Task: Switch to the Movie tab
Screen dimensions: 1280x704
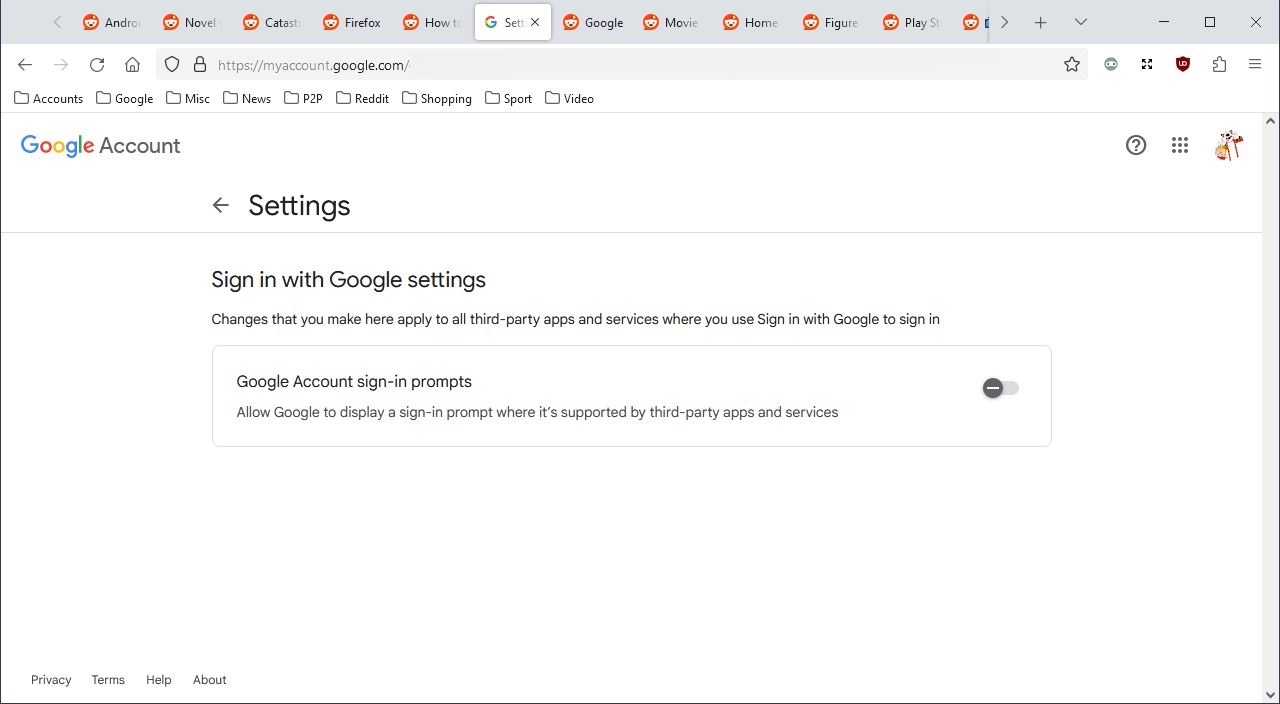Action: tap(672, 22)
